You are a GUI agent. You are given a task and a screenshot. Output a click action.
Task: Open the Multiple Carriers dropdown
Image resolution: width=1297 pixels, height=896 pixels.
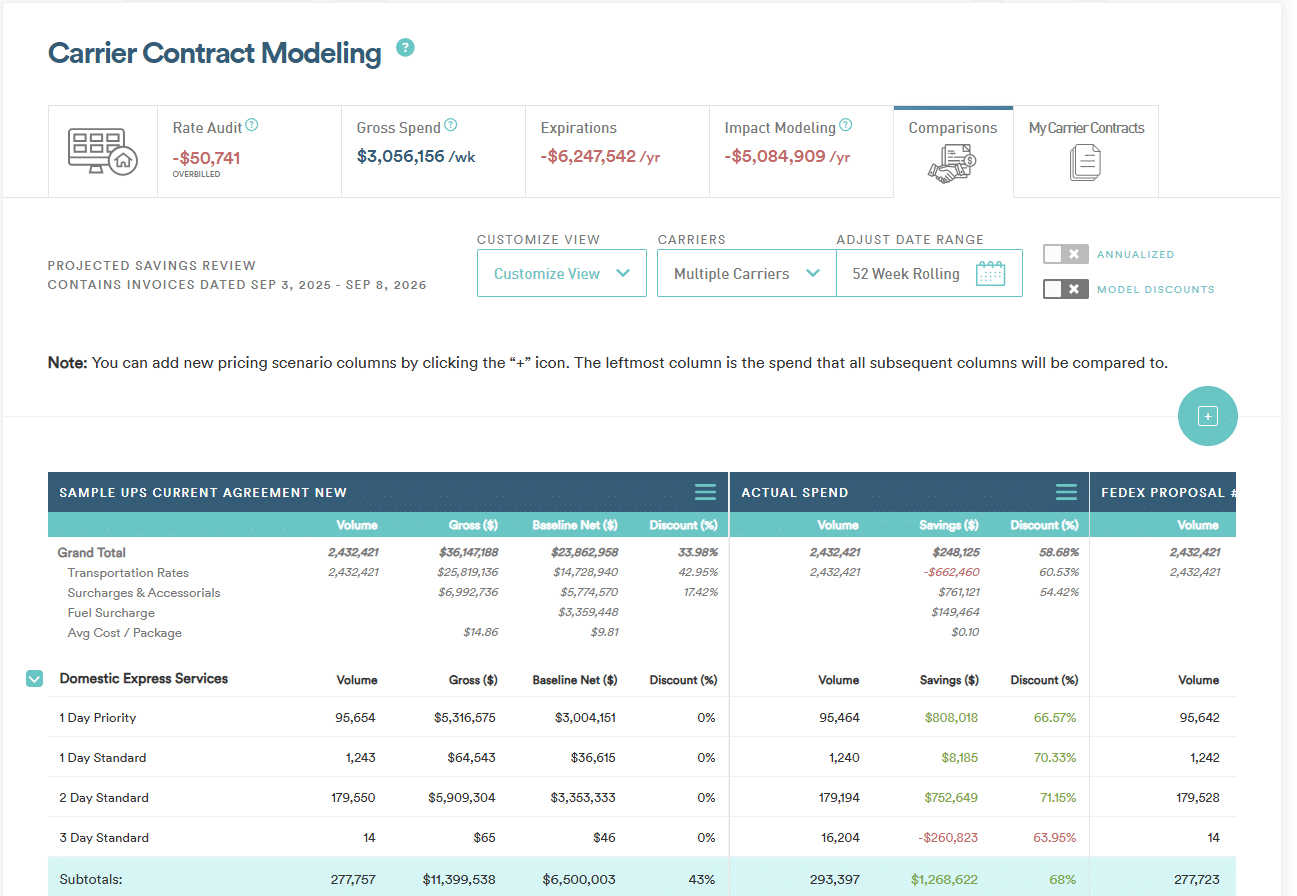click(747, 273)
